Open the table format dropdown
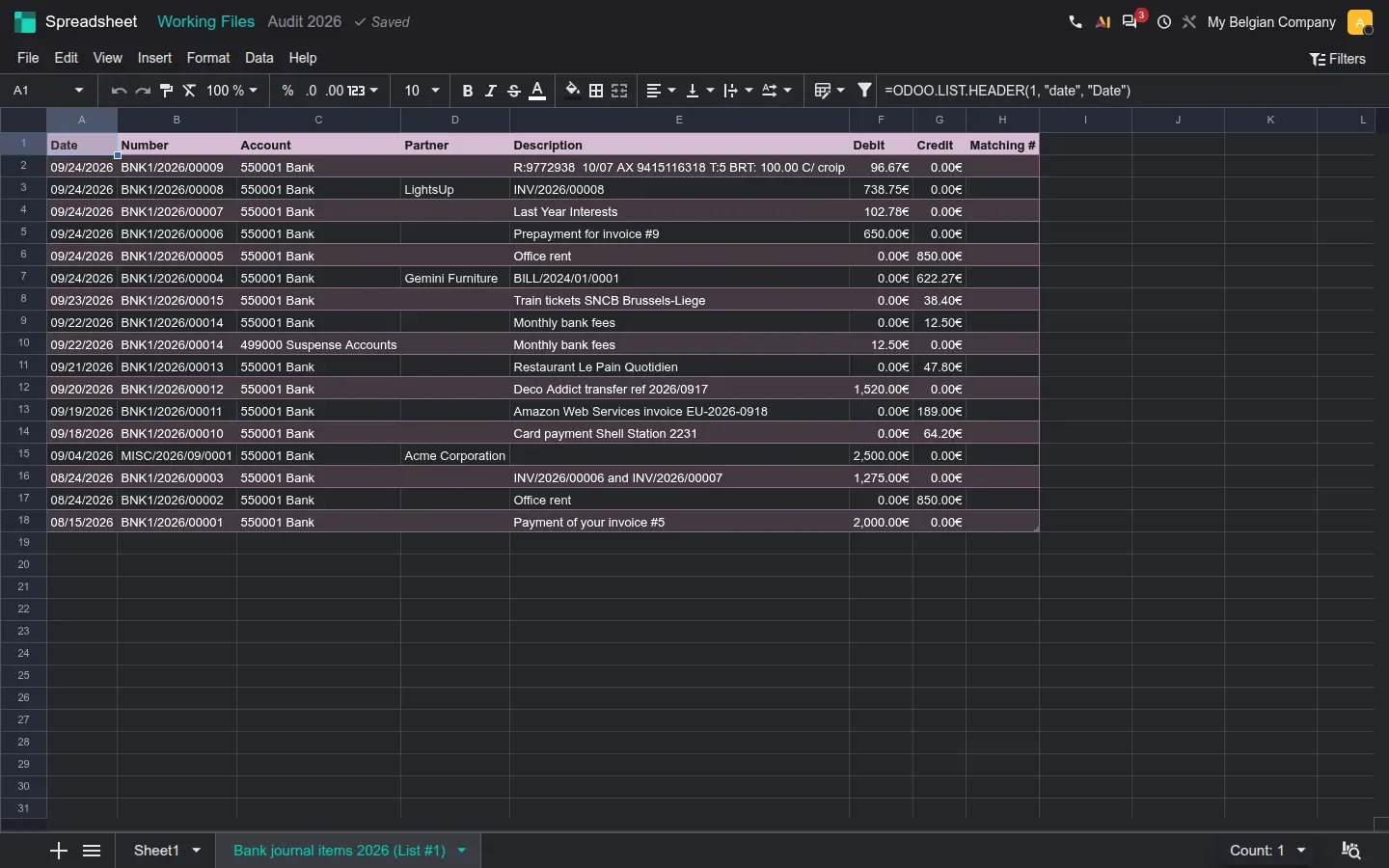Image resolution: width=1389 pixels, height=868 pixels. click(830, 91)
